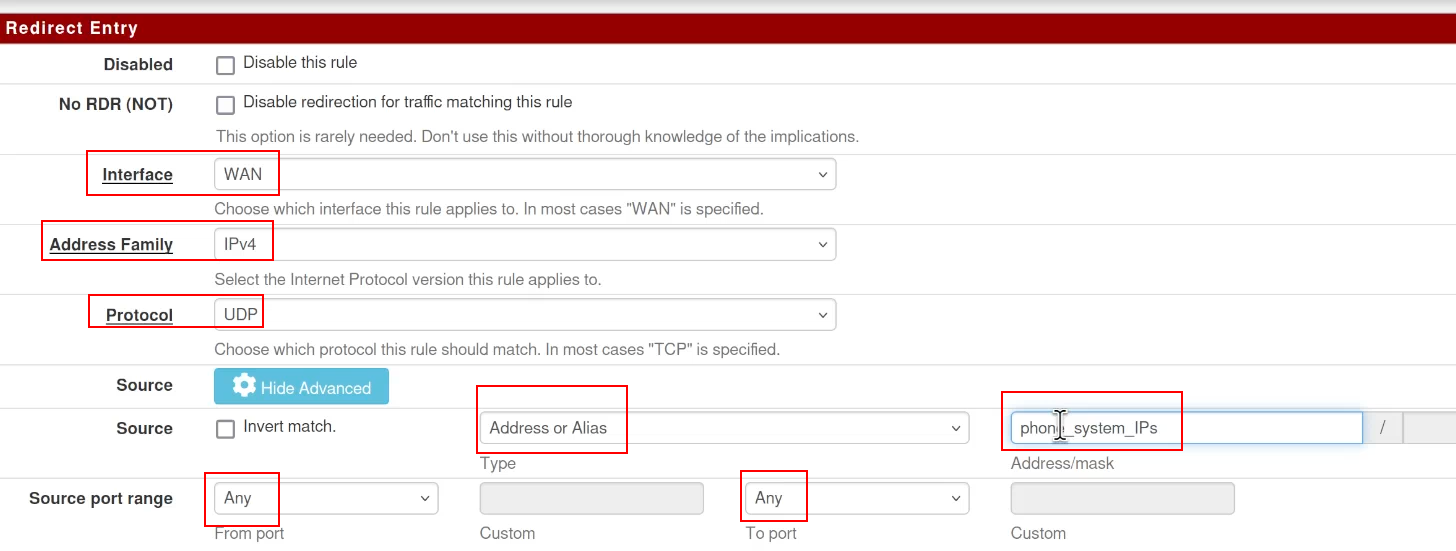Open the Interface WAN dropdown

[x=525, y=174]
